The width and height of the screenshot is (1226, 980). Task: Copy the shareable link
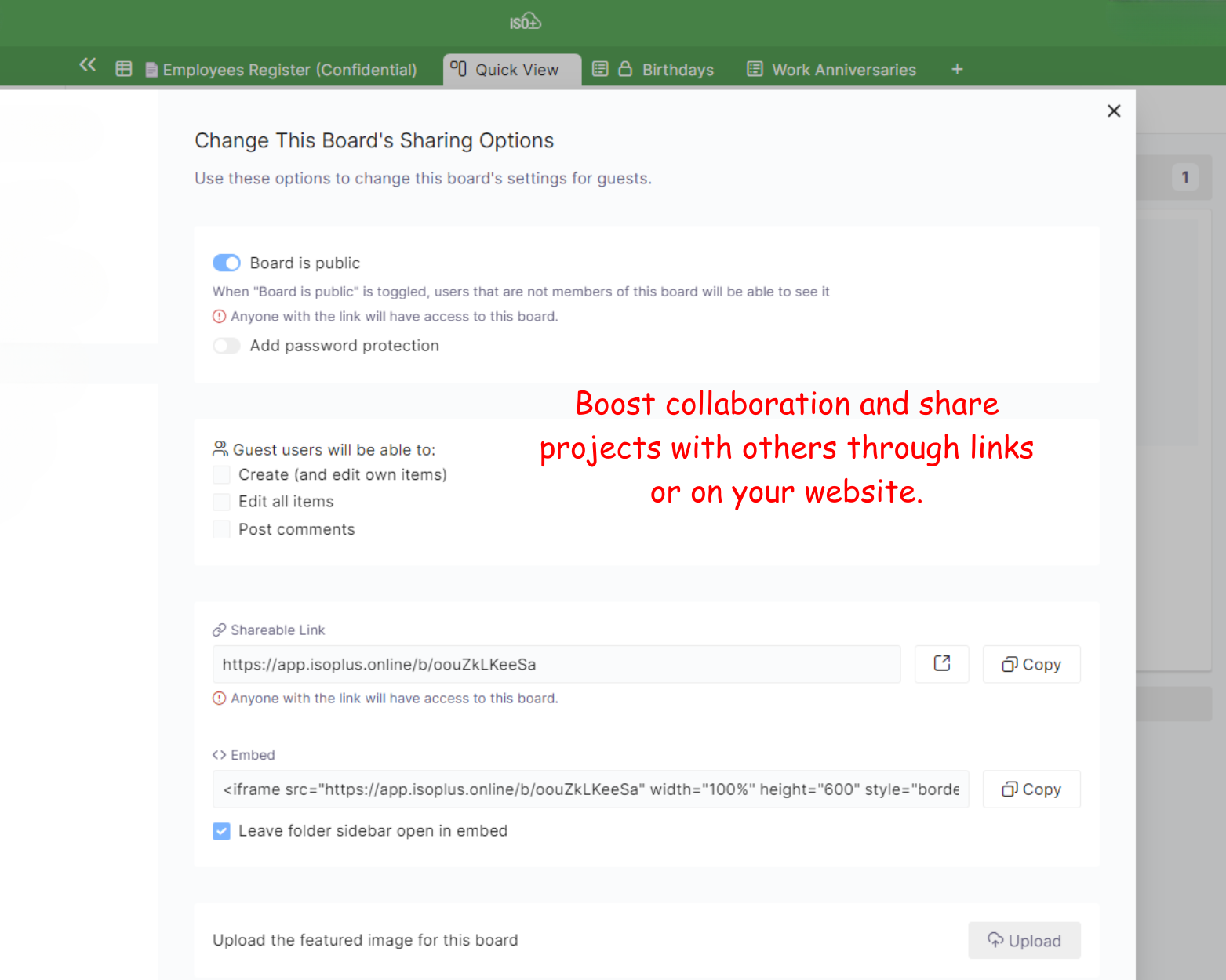click(x=1031, y=664)
